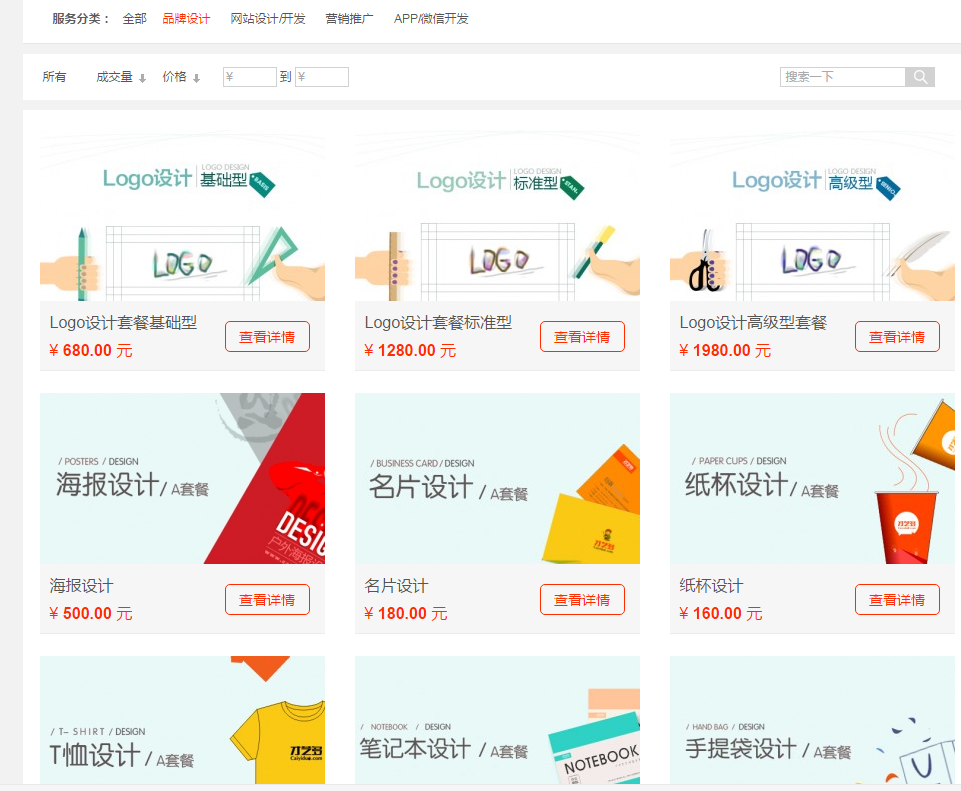Open 纸杯设计 A套餐 banner image
961x791 pixels.
coord(812,478)
